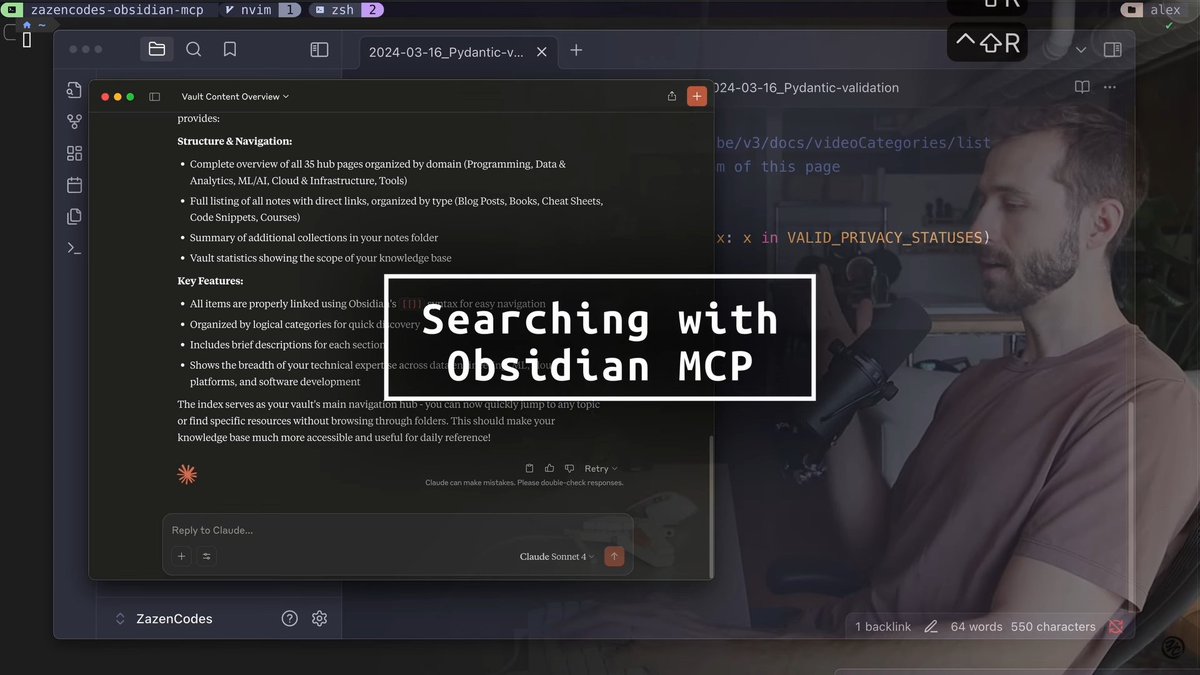Open Claude Sonnet 4 model selector
1200x675 pixels.
tap(557, 556)
